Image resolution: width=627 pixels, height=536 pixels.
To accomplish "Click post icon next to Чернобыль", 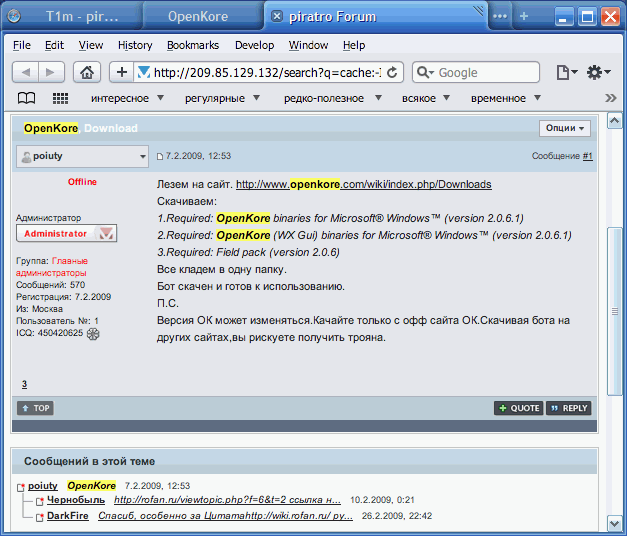I will [39, 501].
